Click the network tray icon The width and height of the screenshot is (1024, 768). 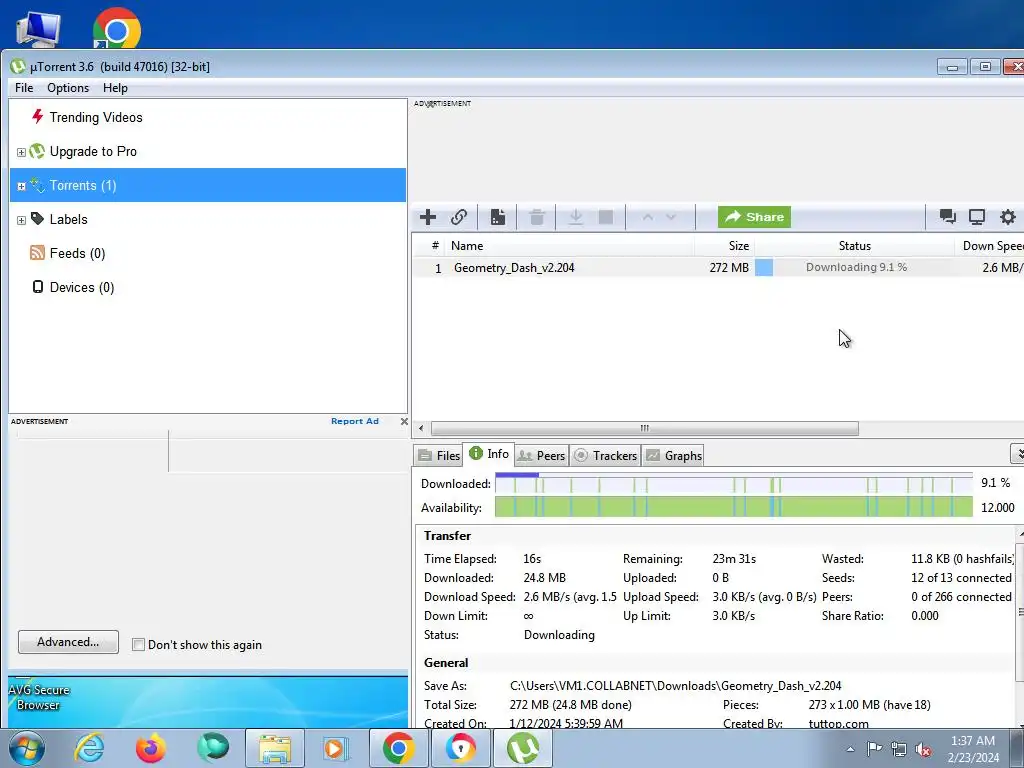point(899,749)
